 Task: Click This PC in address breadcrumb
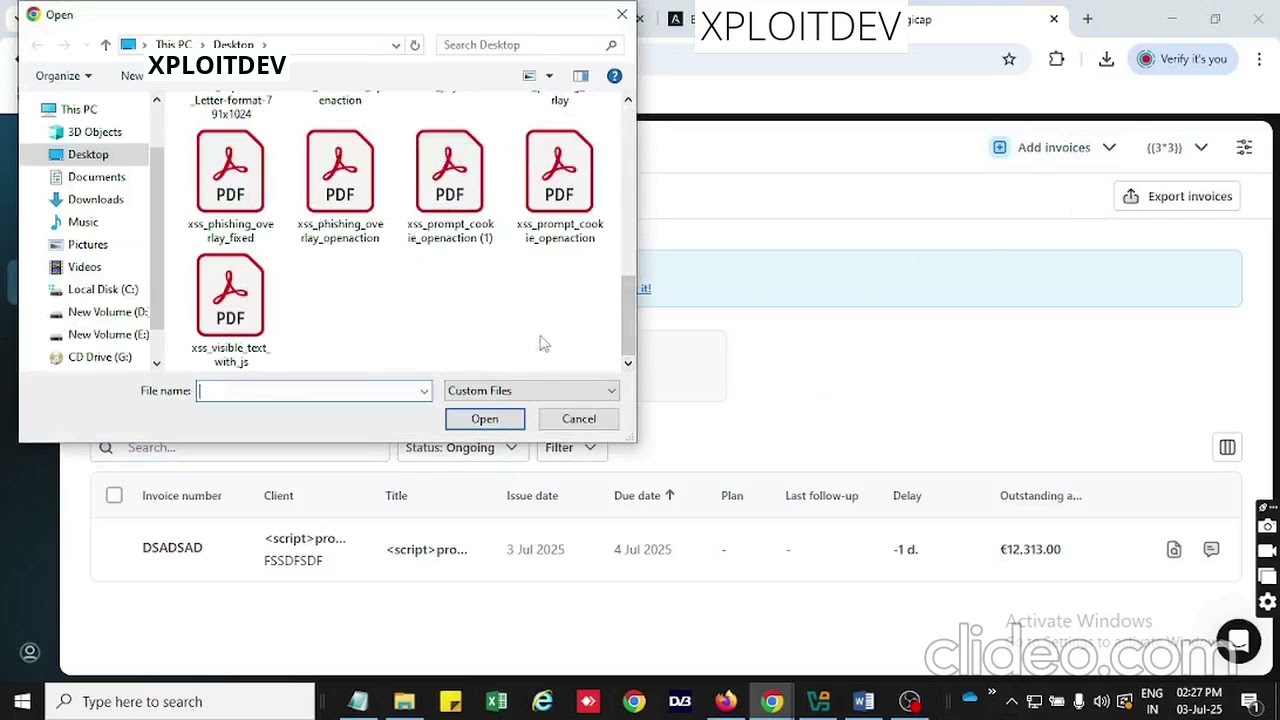tap(173, 45)
